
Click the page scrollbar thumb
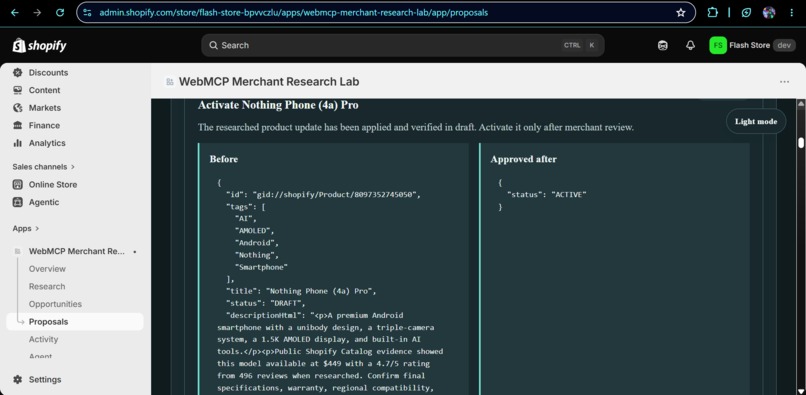pos(800,142)
